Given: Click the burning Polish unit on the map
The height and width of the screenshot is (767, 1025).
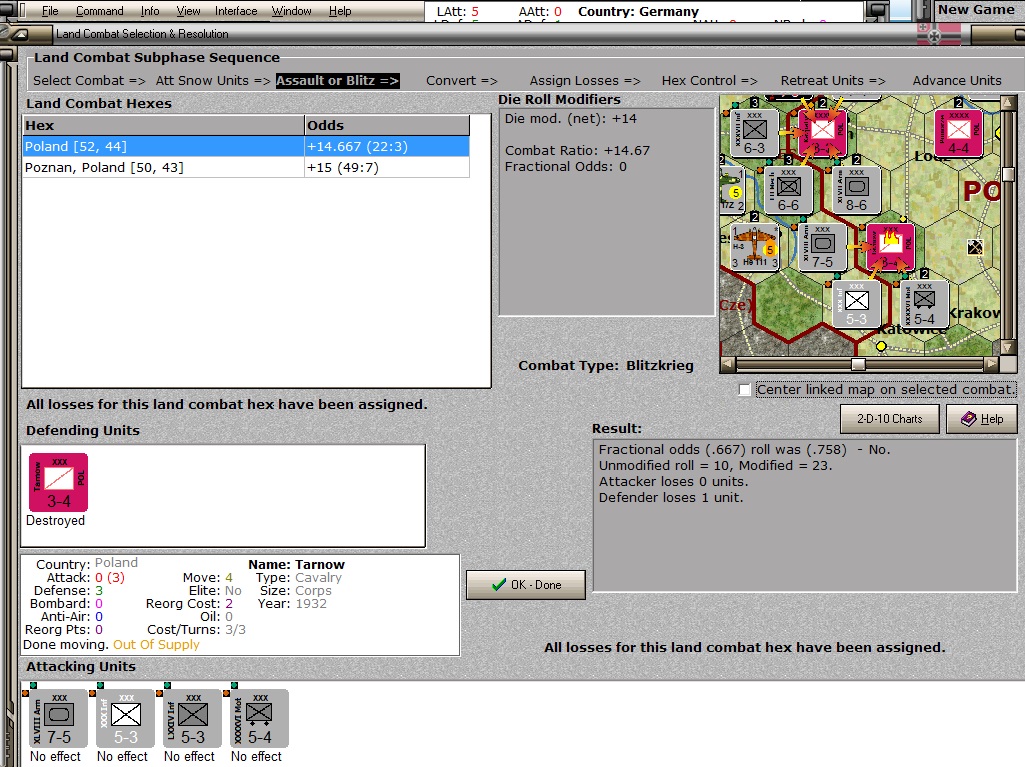Looking at the screenshot, I should tap(890, 247).
